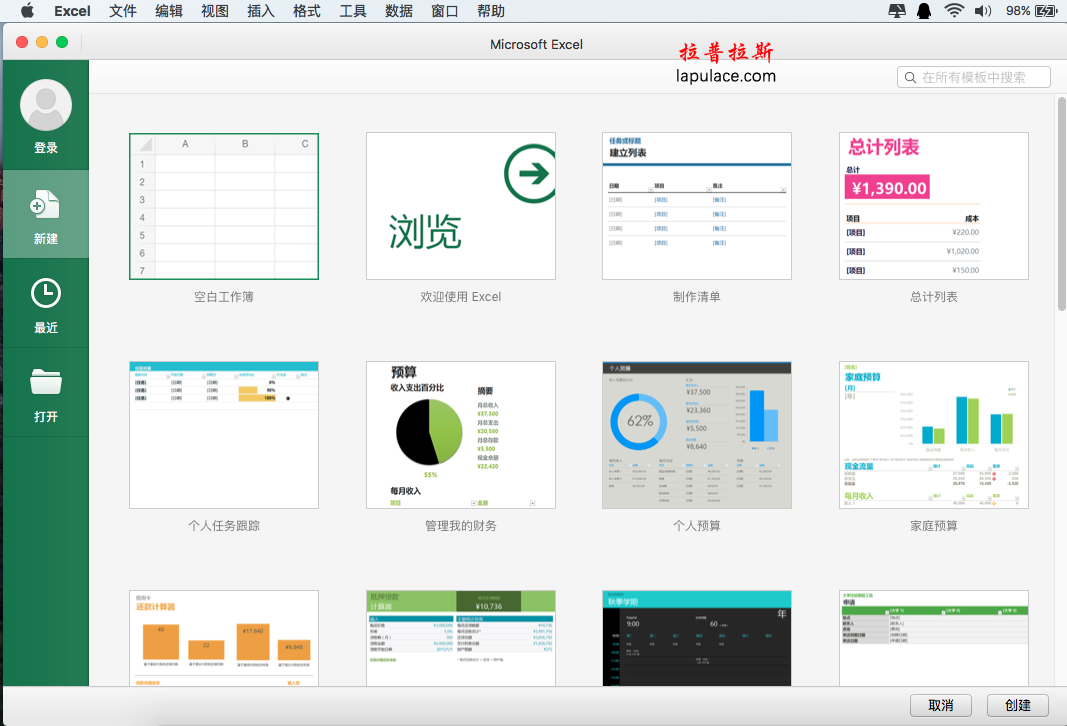Select the 管理我的财务 template thumbnail
The width and height of the screenshot is (1067, 726).
coord(461,435)
